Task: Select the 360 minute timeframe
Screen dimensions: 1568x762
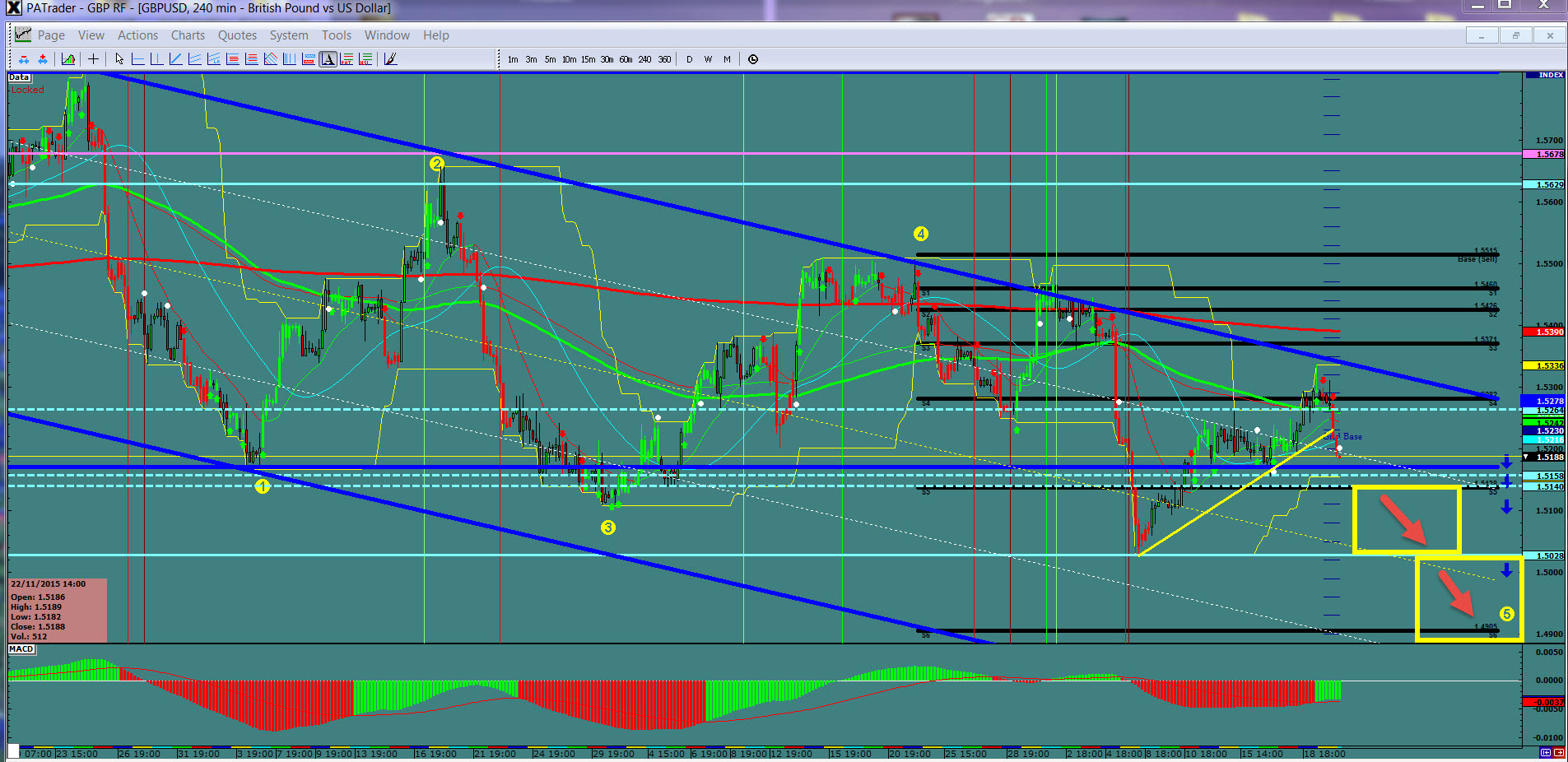Action: click(664, 59)
